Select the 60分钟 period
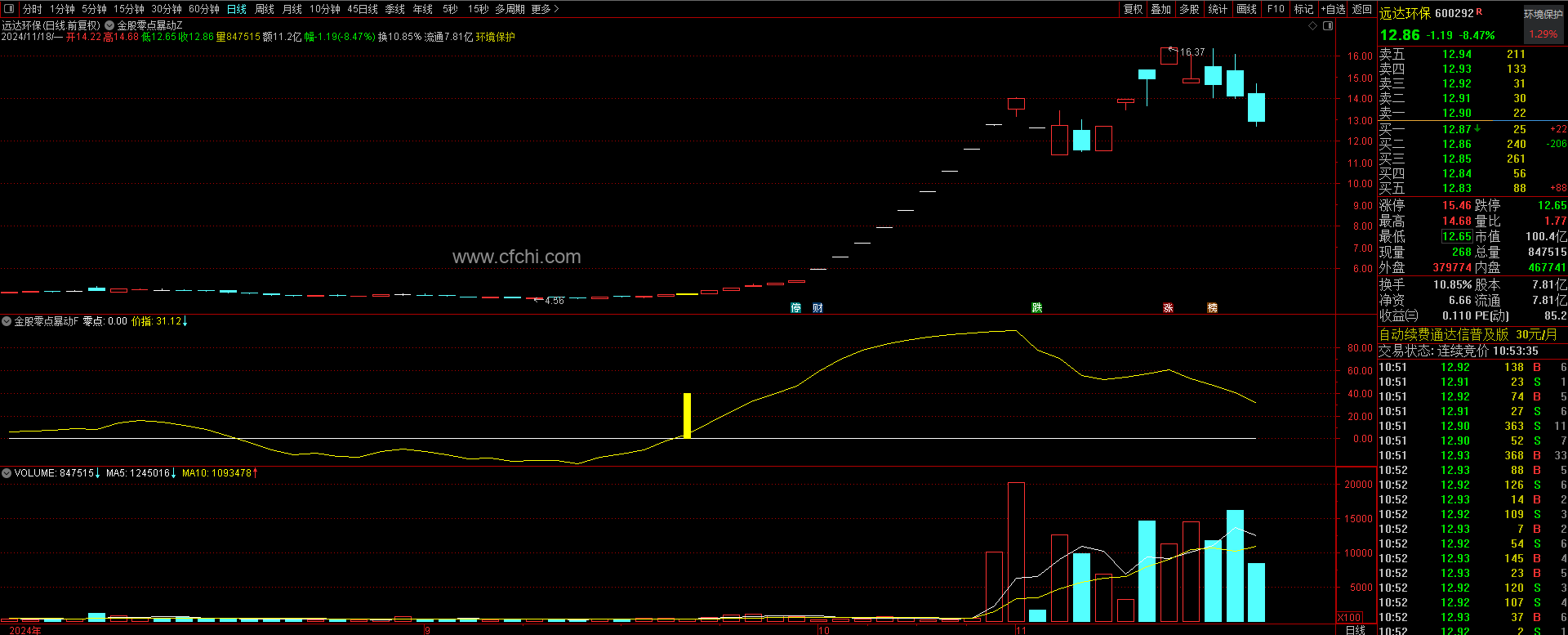 (204, 9)
